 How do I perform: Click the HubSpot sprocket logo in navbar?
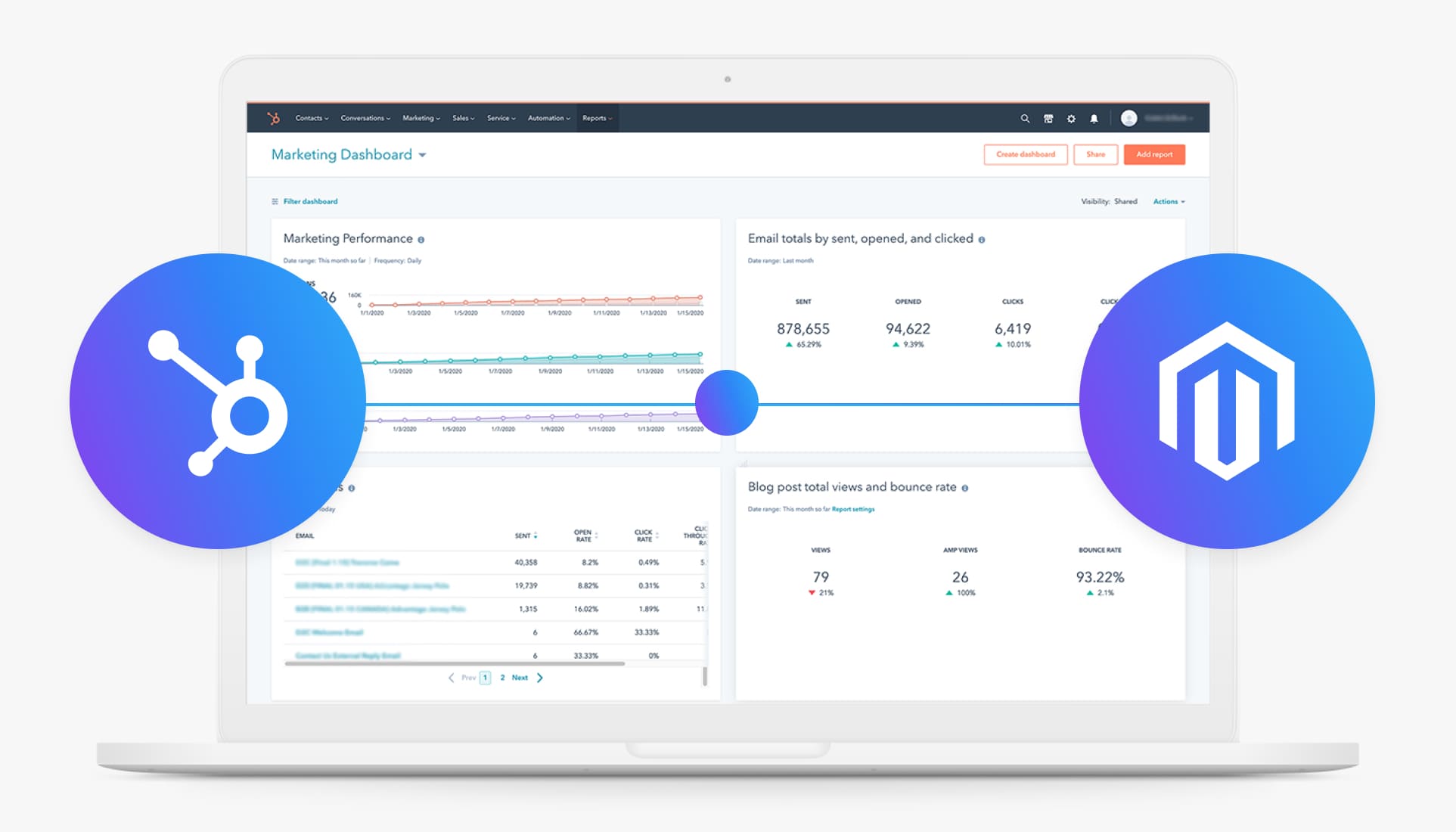coord(274,118)
